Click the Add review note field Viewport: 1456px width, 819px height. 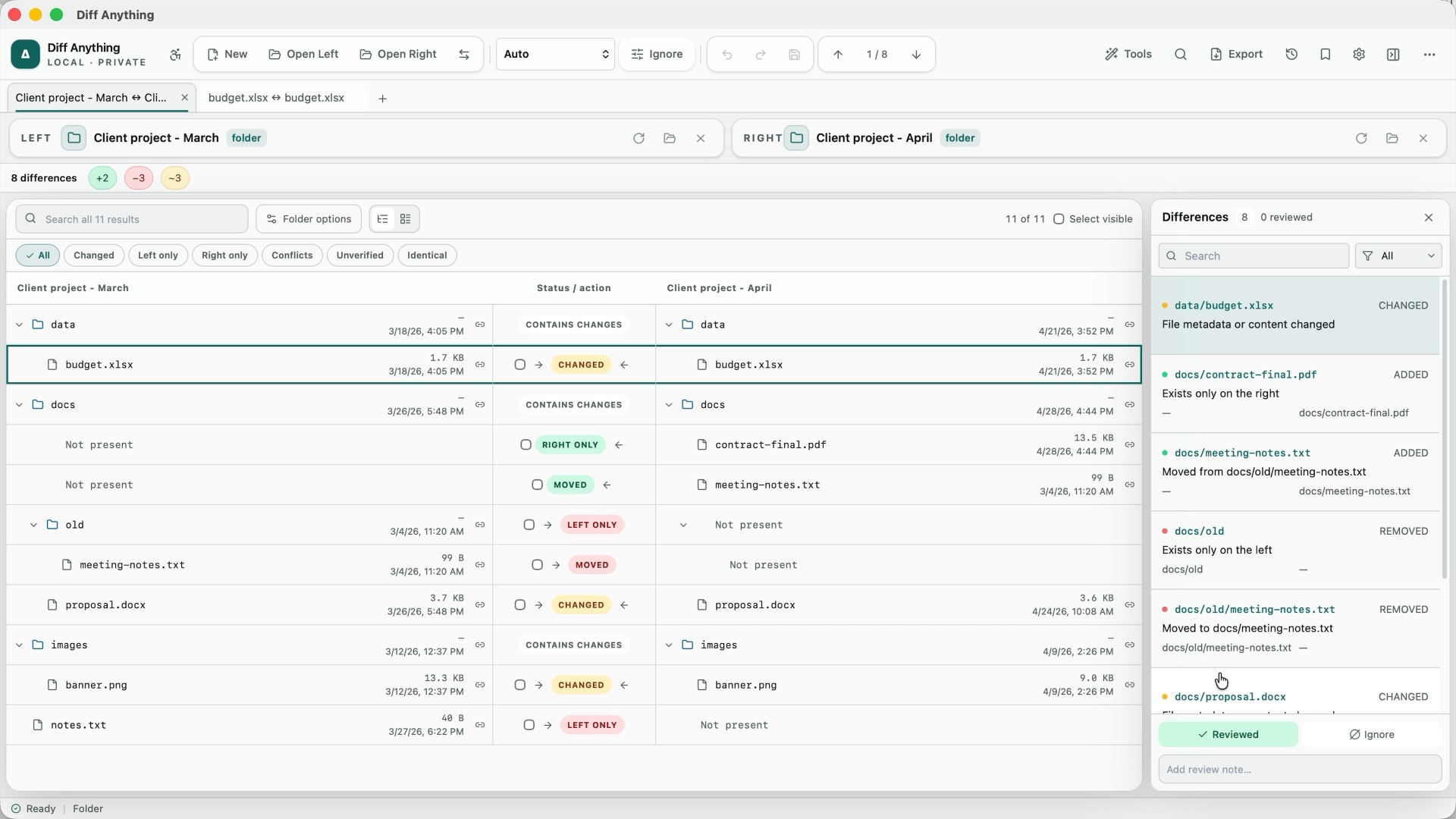point(1300,770)
